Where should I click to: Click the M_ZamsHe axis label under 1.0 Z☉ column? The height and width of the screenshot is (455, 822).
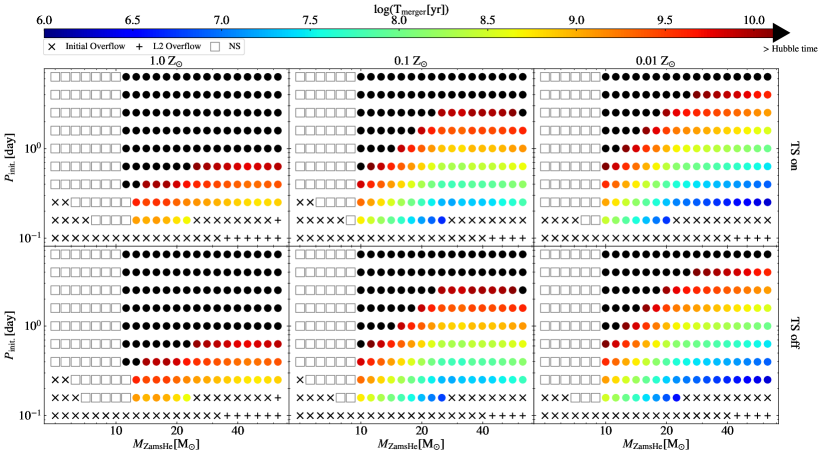166,445
